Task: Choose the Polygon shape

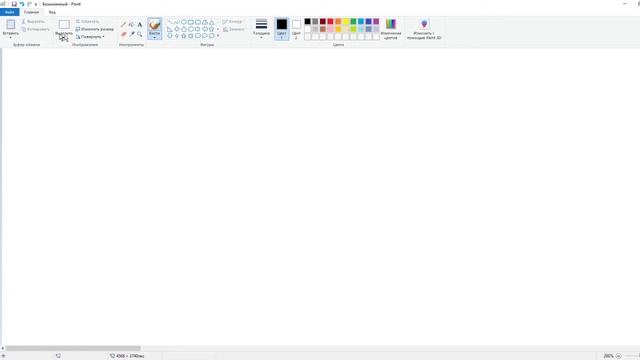Action: [x=204, y=22]
